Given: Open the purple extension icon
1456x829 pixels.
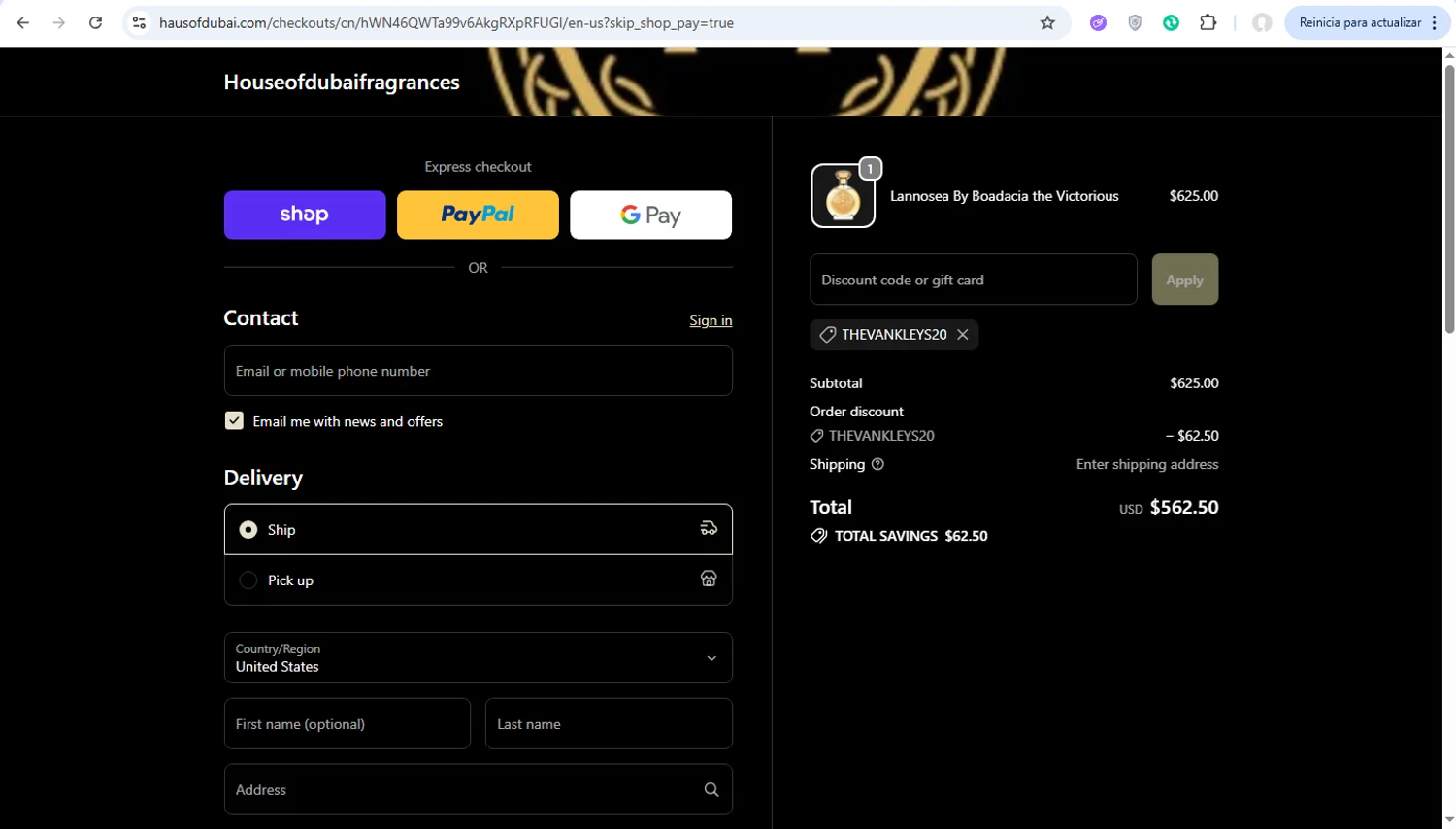Looking at the screenshot, I should coord(1098,22).
